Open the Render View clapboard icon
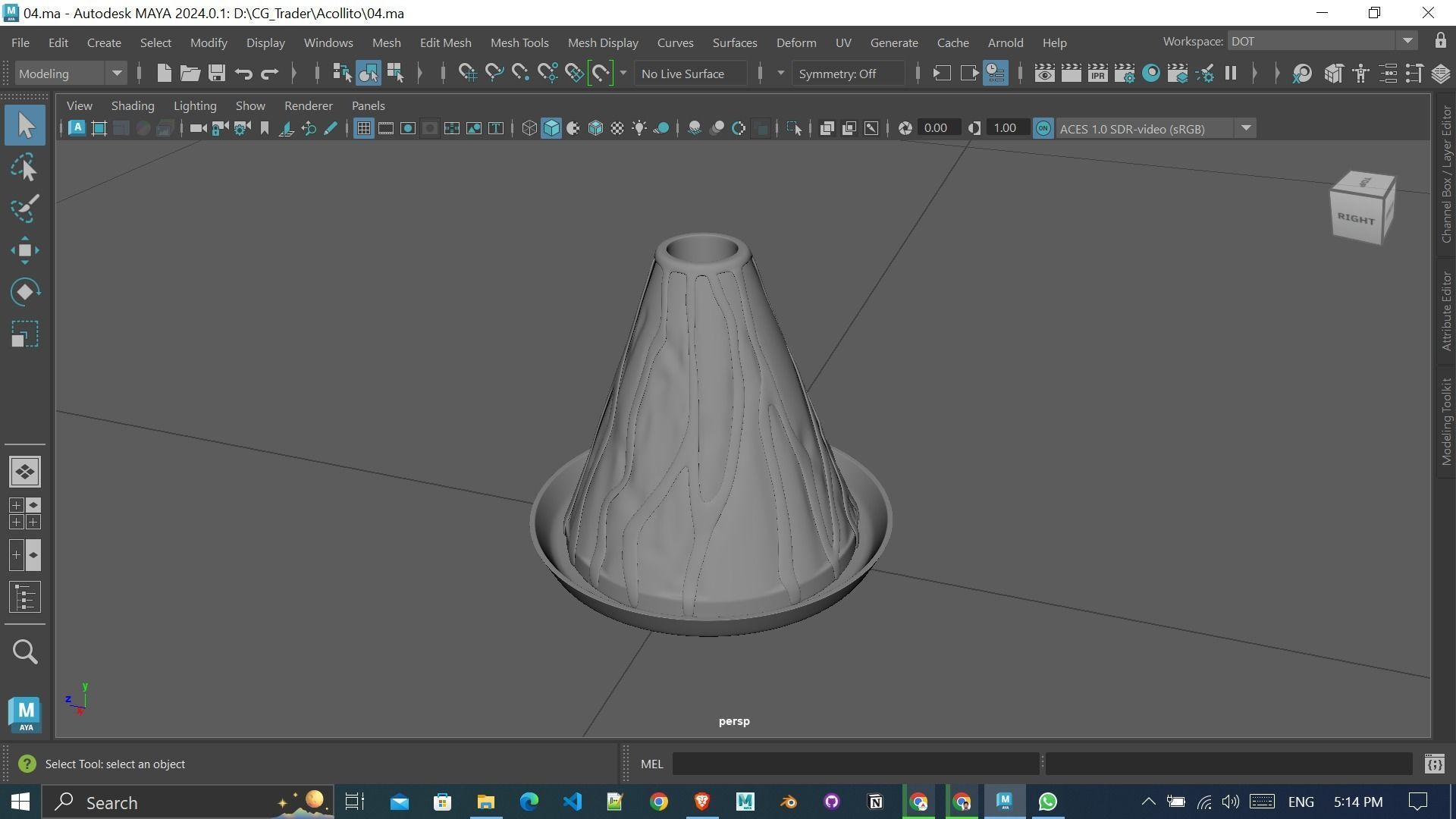This screenshot has width=1456, height=819. pos(1044,74)
